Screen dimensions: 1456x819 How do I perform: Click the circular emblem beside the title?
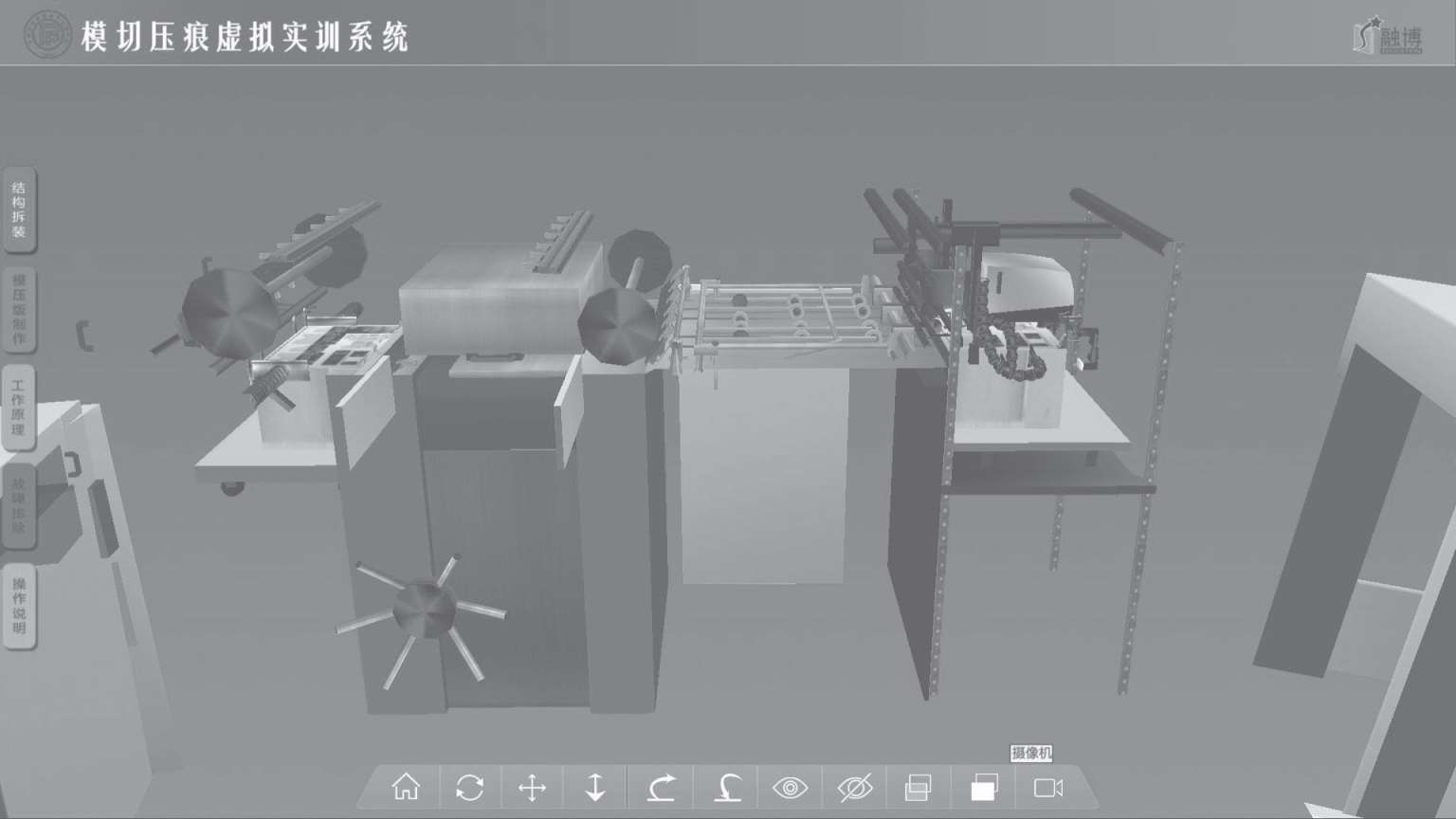coord(46,35)
